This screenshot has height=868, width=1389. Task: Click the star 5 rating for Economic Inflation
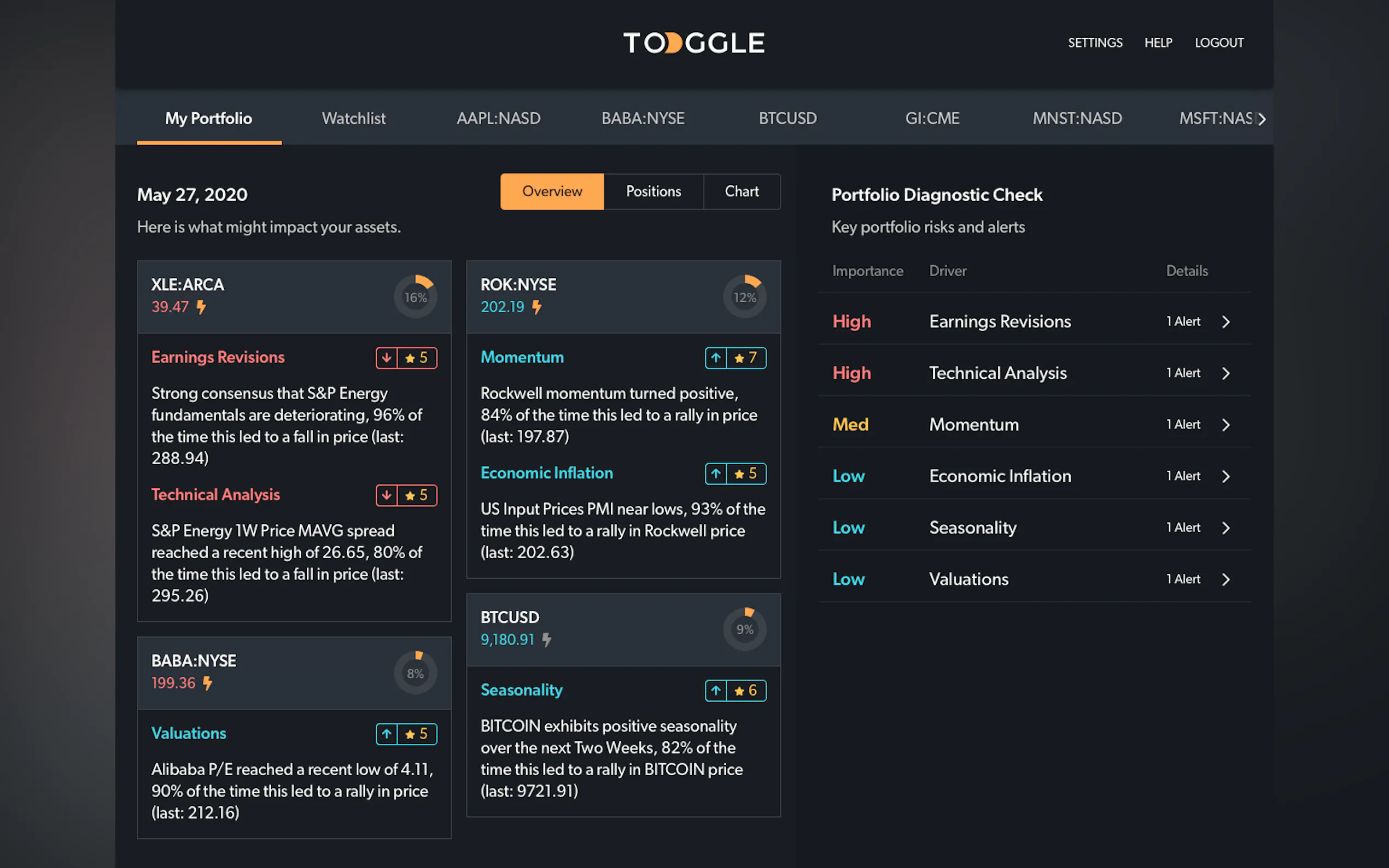746,473
